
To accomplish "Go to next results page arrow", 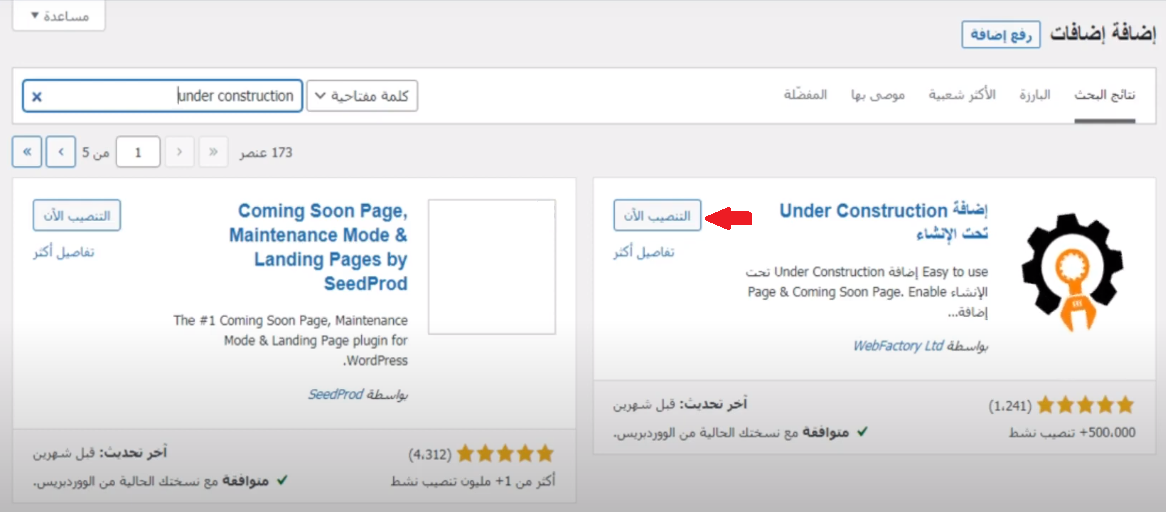I will click(x=61, y=152).
